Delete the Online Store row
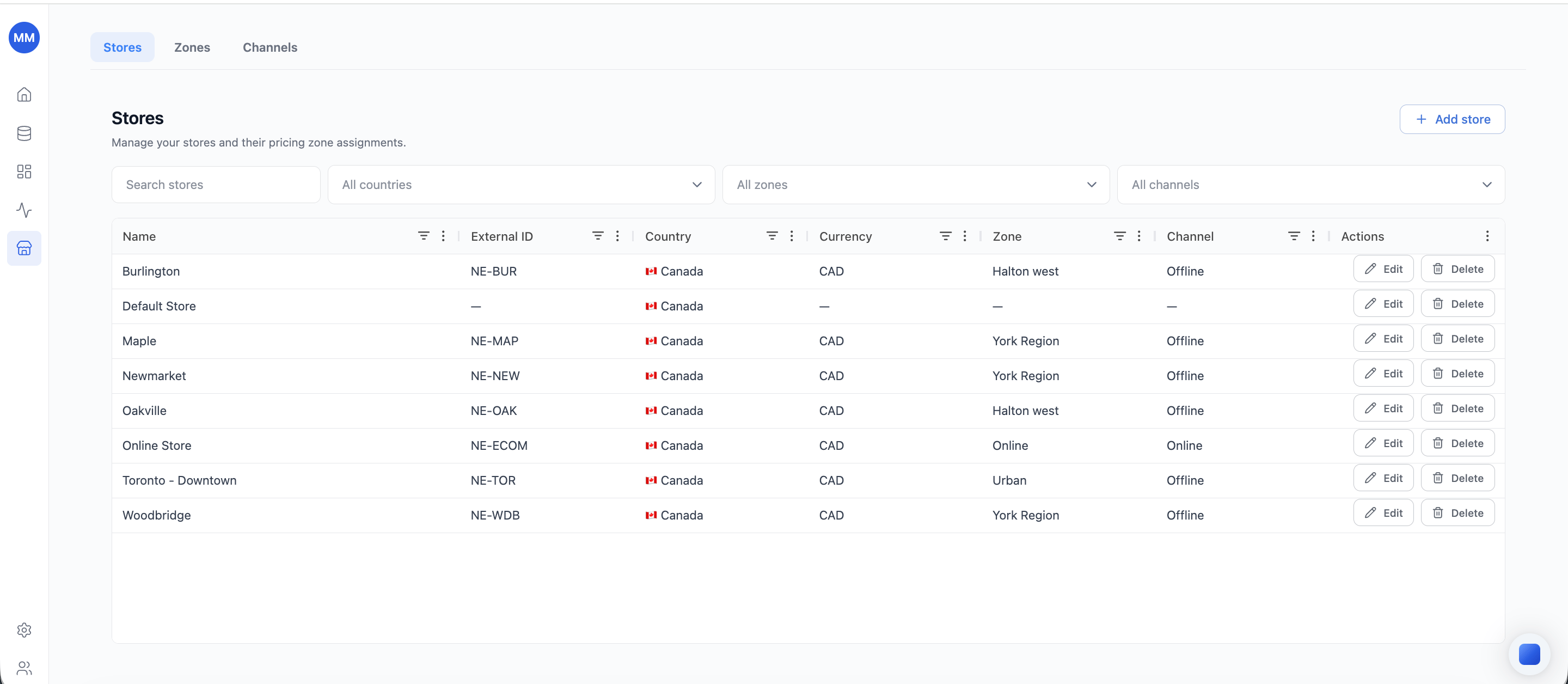Image resolution: width=1568 pixels, height=684 pixels. pyautogui.click(x=1457, y=443)
